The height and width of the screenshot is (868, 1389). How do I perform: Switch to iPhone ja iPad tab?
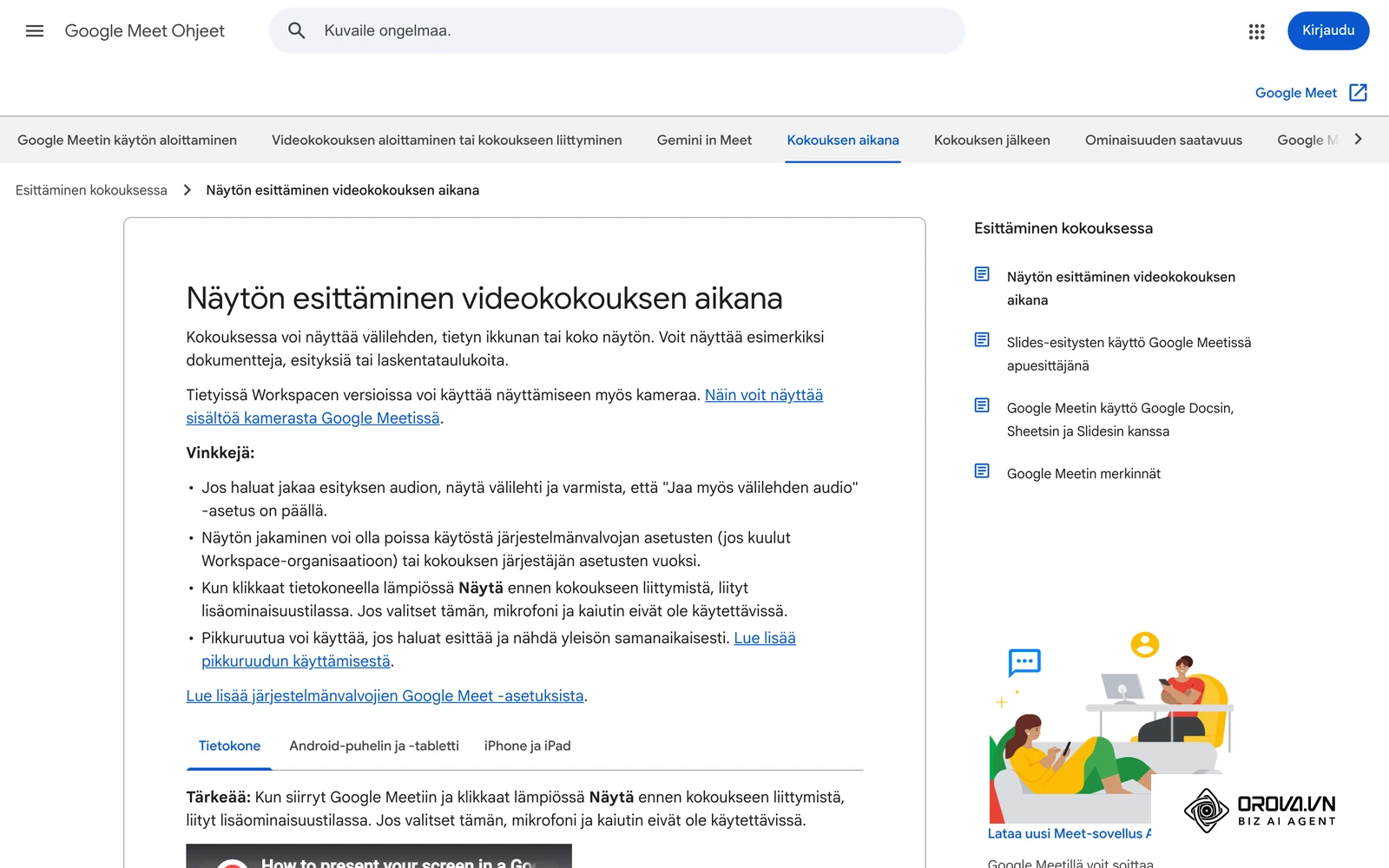[x=528, y=746]
